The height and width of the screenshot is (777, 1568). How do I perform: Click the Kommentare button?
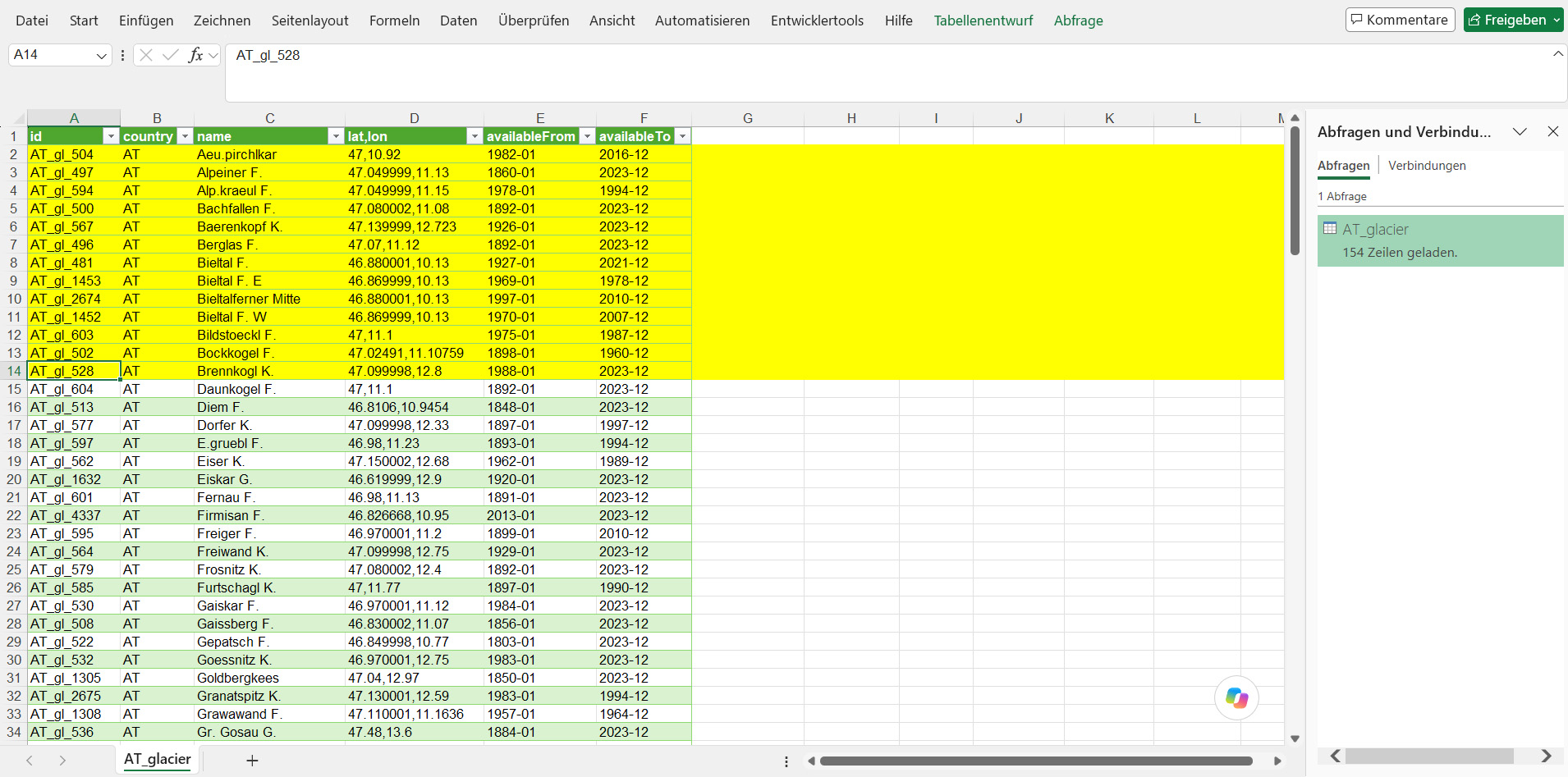pyautogui.click(x=1400, y=20)
